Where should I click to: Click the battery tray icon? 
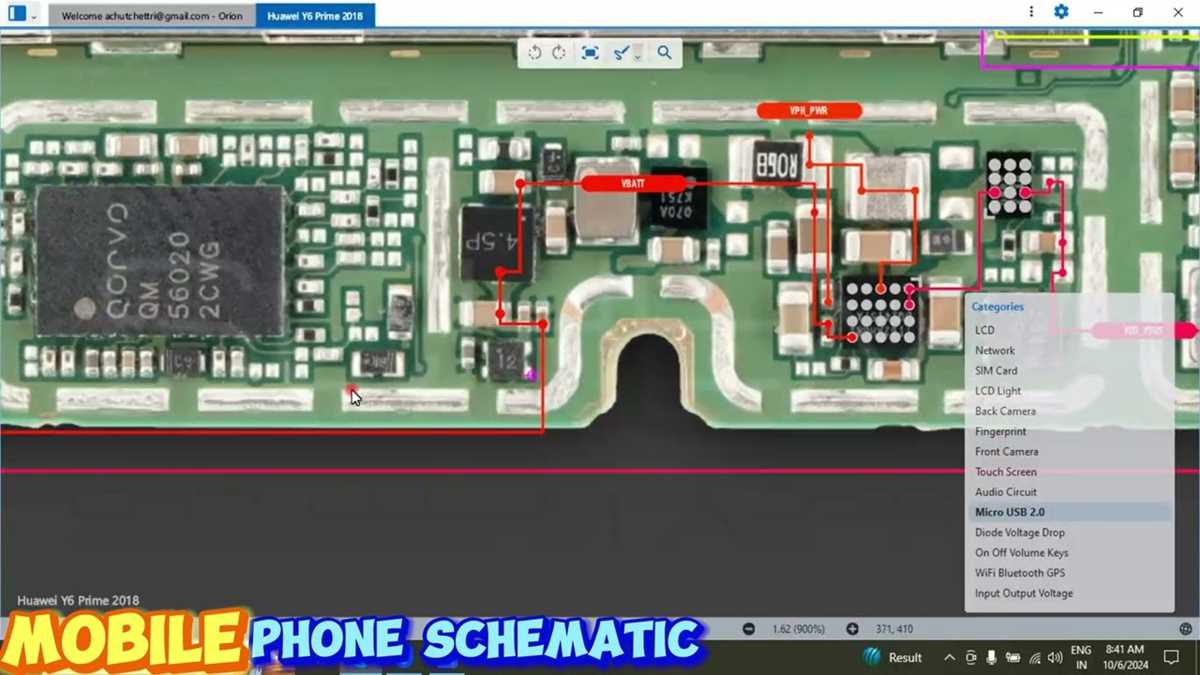pyautogui.click(x=1012, y=657)
